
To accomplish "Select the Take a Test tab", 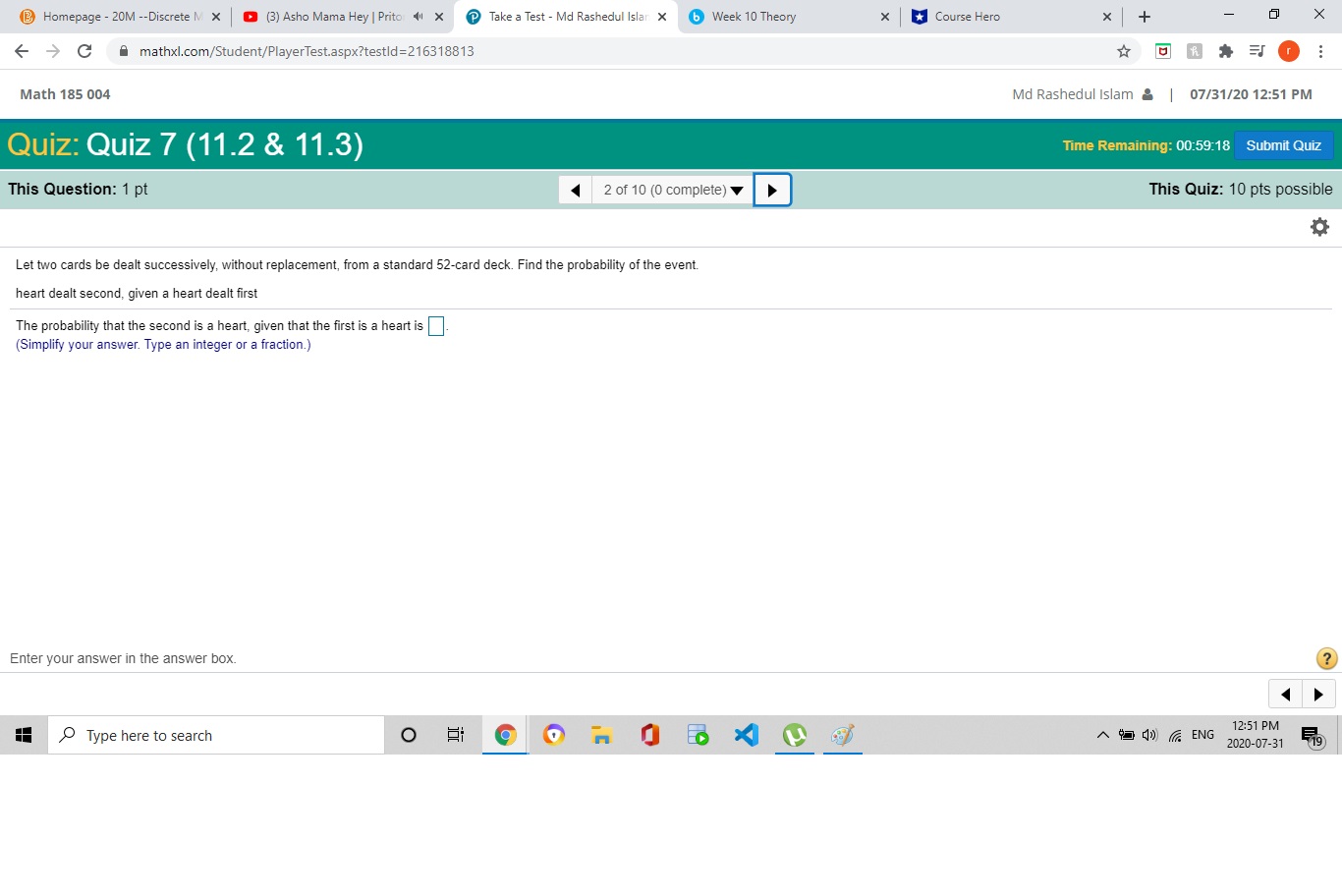I will pos(568,17).
